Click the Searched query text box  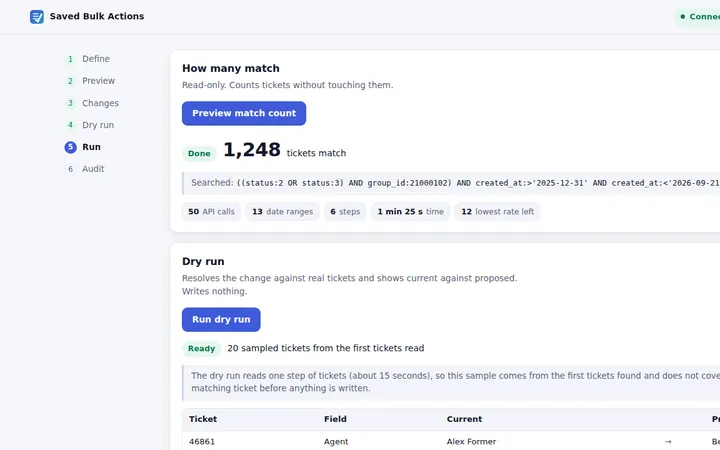[x=451, y=183]
